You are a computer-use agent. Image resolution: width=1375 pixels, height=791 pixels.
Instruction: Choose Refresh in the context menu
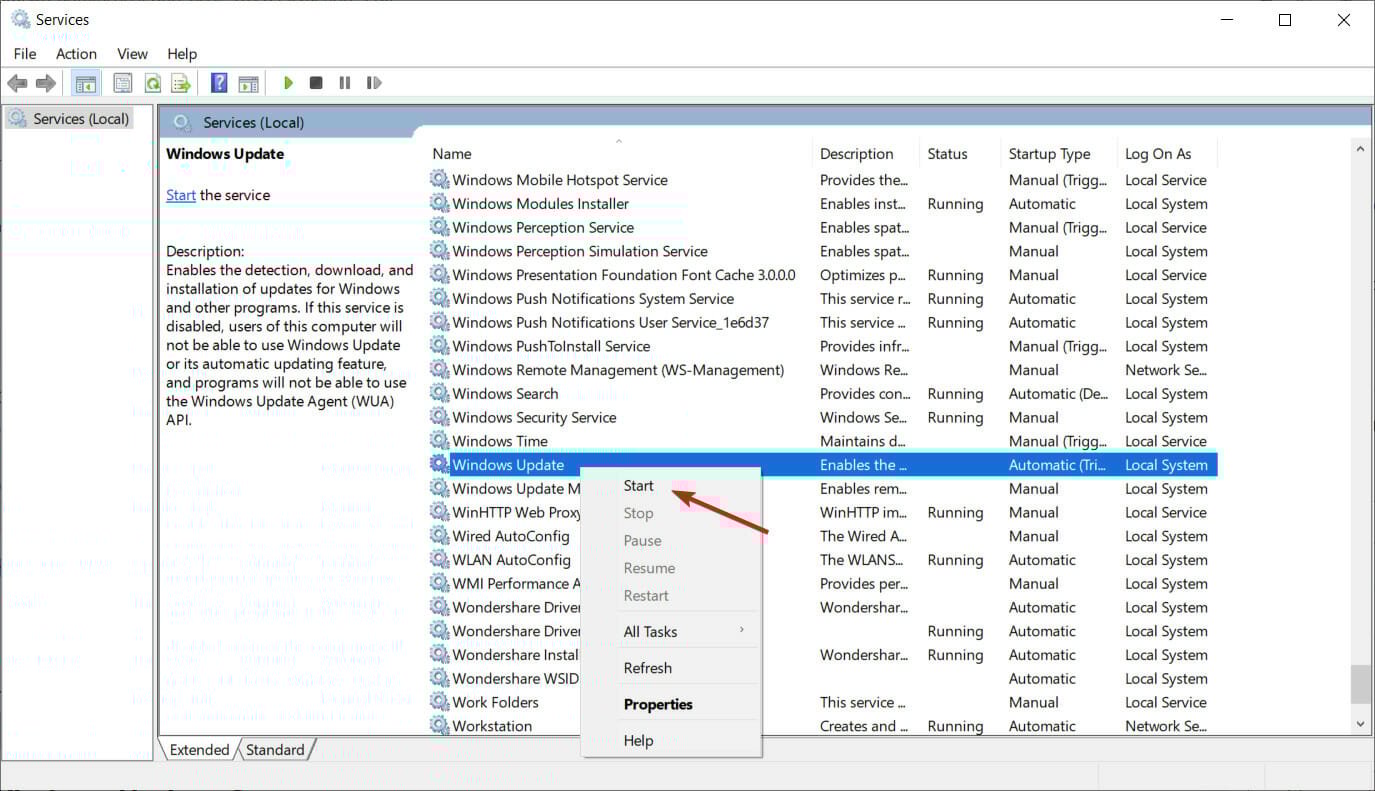pos(671,668)
